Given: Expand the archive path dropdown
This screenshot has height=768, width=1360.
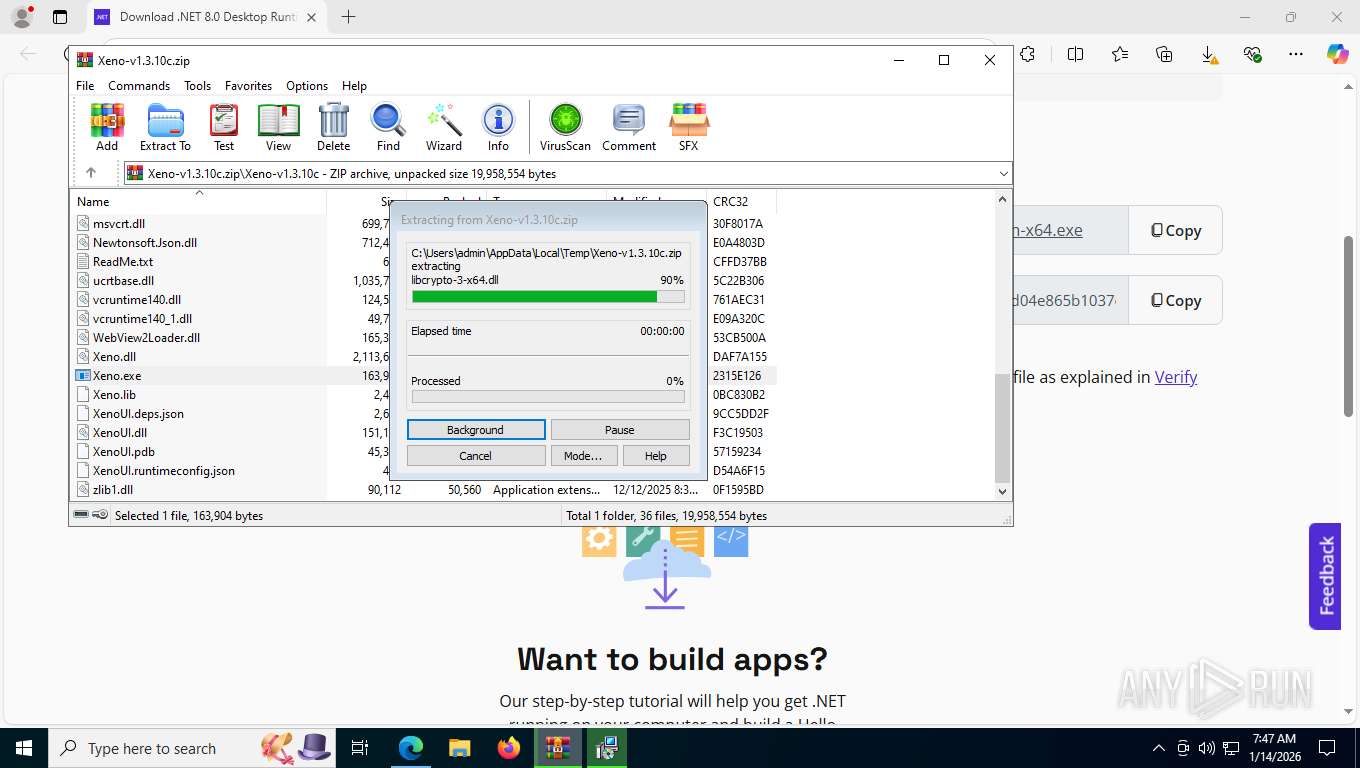Looking at the screenshot, I should (x=1003, y=173).
